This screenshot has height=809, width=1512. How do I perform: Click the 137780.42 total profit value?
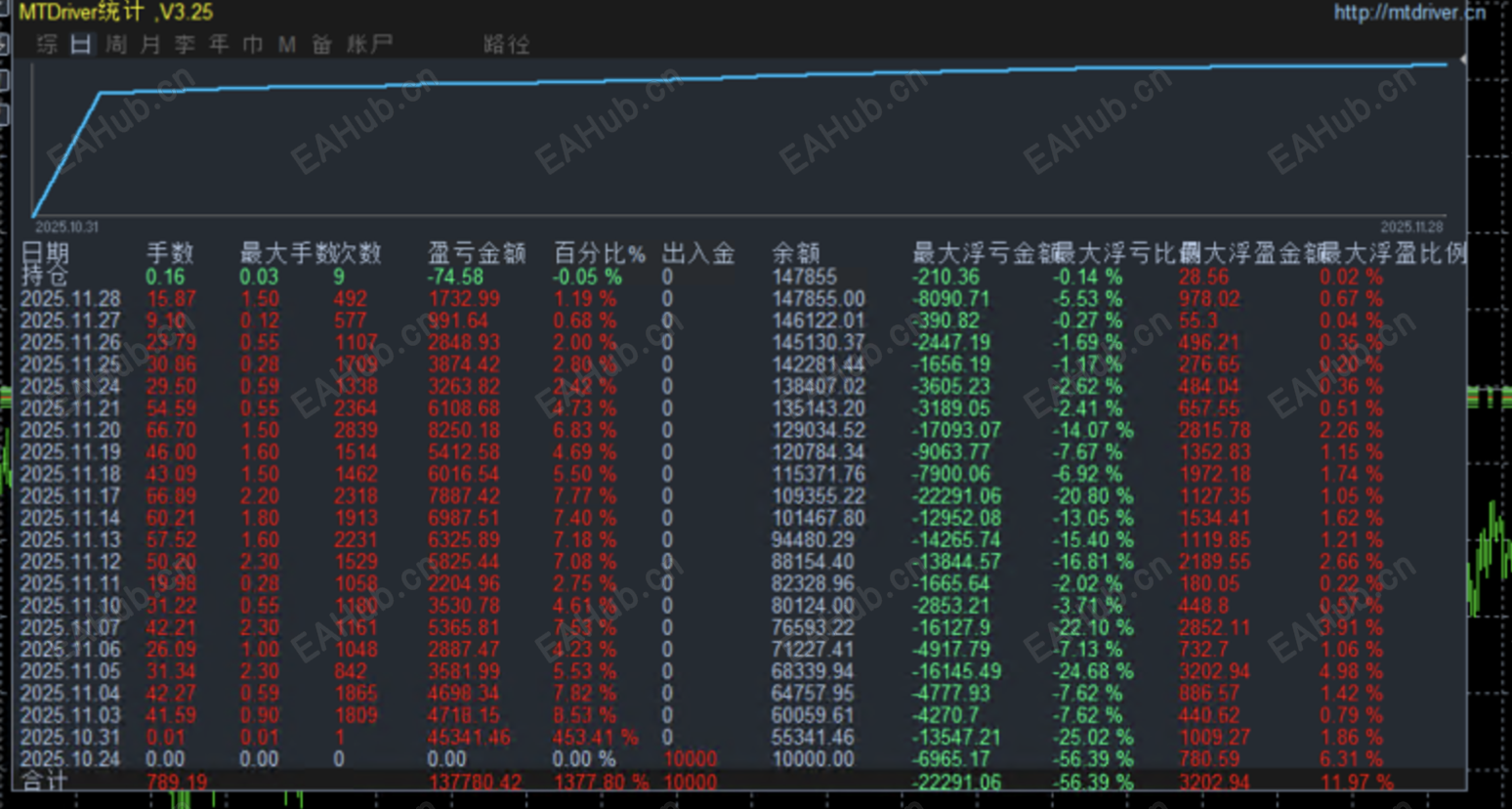pyautogui.click(x=476, y=782)
